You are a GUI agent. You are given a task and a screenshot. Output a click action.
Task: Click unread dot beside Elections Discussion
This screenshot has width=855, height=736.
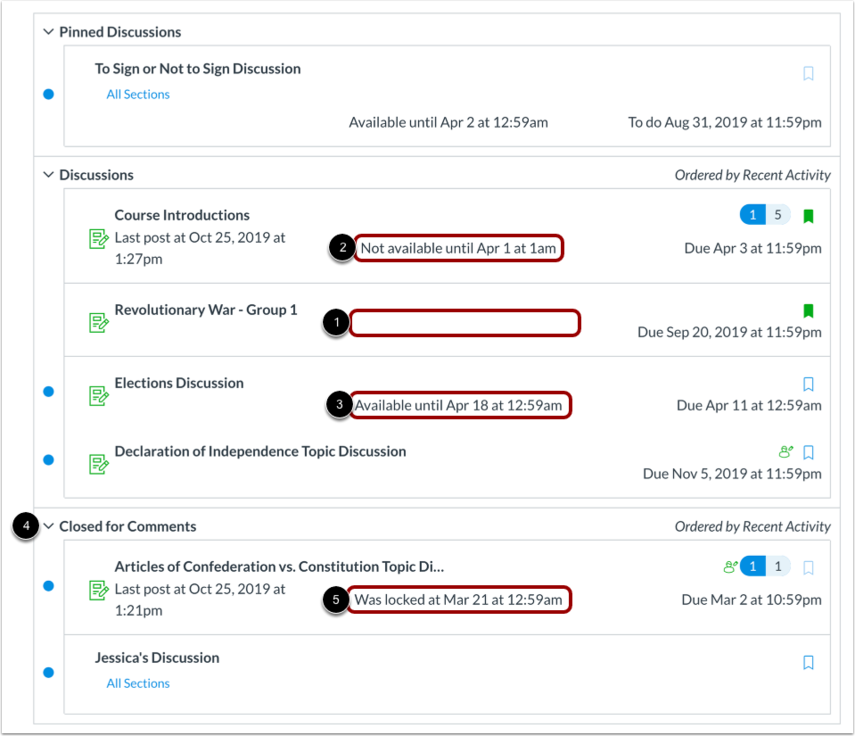coord(49,391)
